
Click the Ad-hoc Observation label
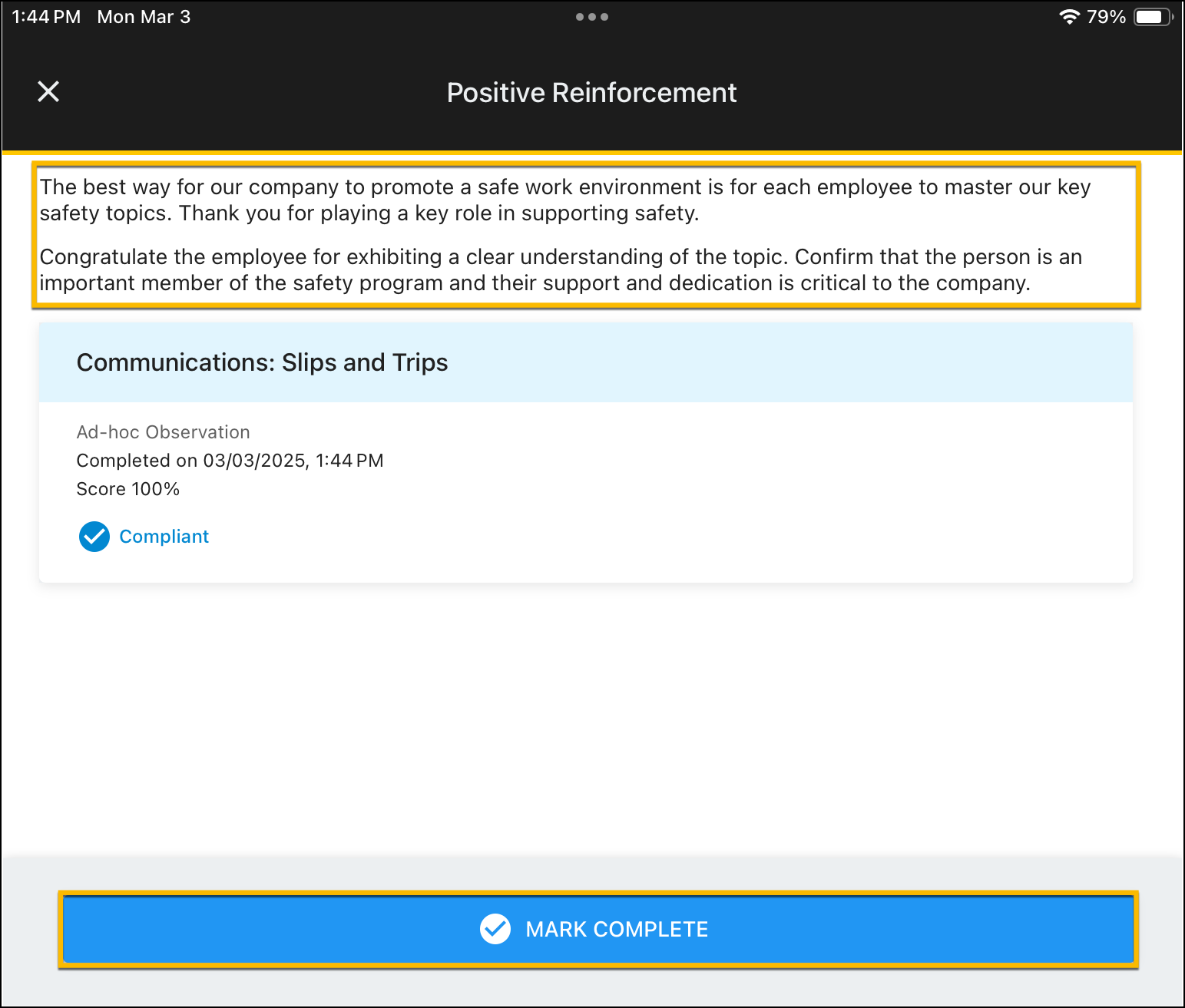(x=163, y=432)
